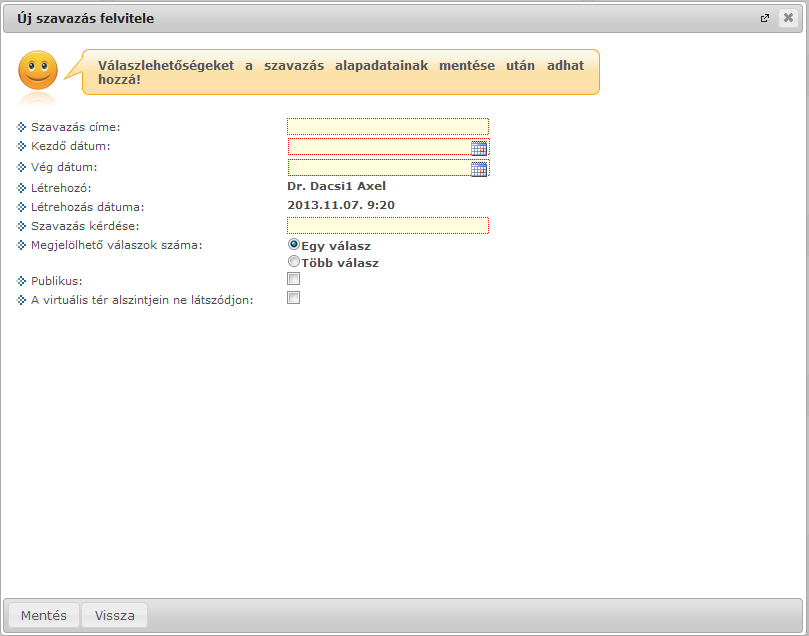
Task: Select the Több válasz radio button
Action: point(294,261)
